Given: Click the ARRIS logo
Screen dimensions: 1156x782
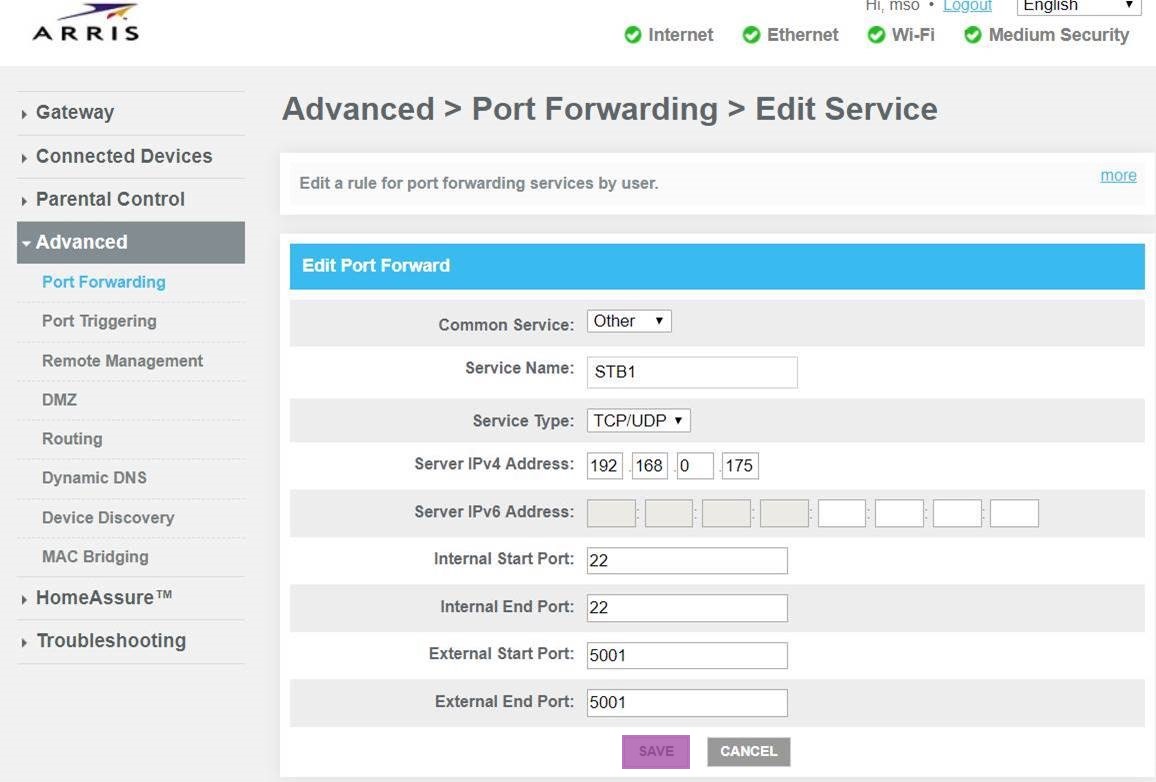Looking at the screenshot, I should [x=86, y=22].
